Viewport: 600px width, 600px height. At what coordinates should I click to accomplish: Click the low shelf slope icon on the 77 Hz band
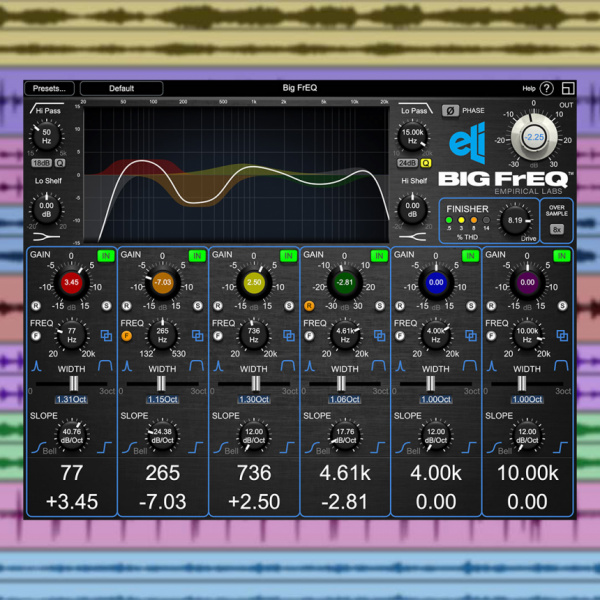[38, 447]
